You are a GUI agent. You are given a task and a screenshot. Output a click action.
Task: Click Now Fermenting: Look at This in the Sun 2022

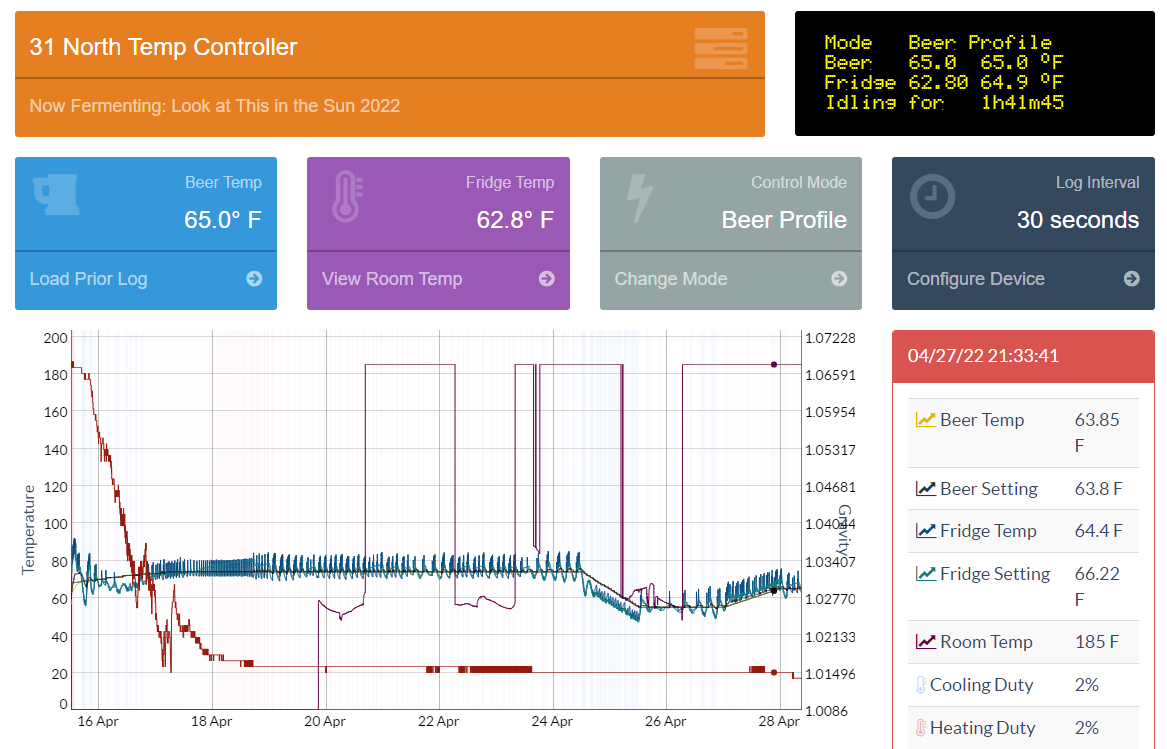pyautogui.click(x=214, y=106)
